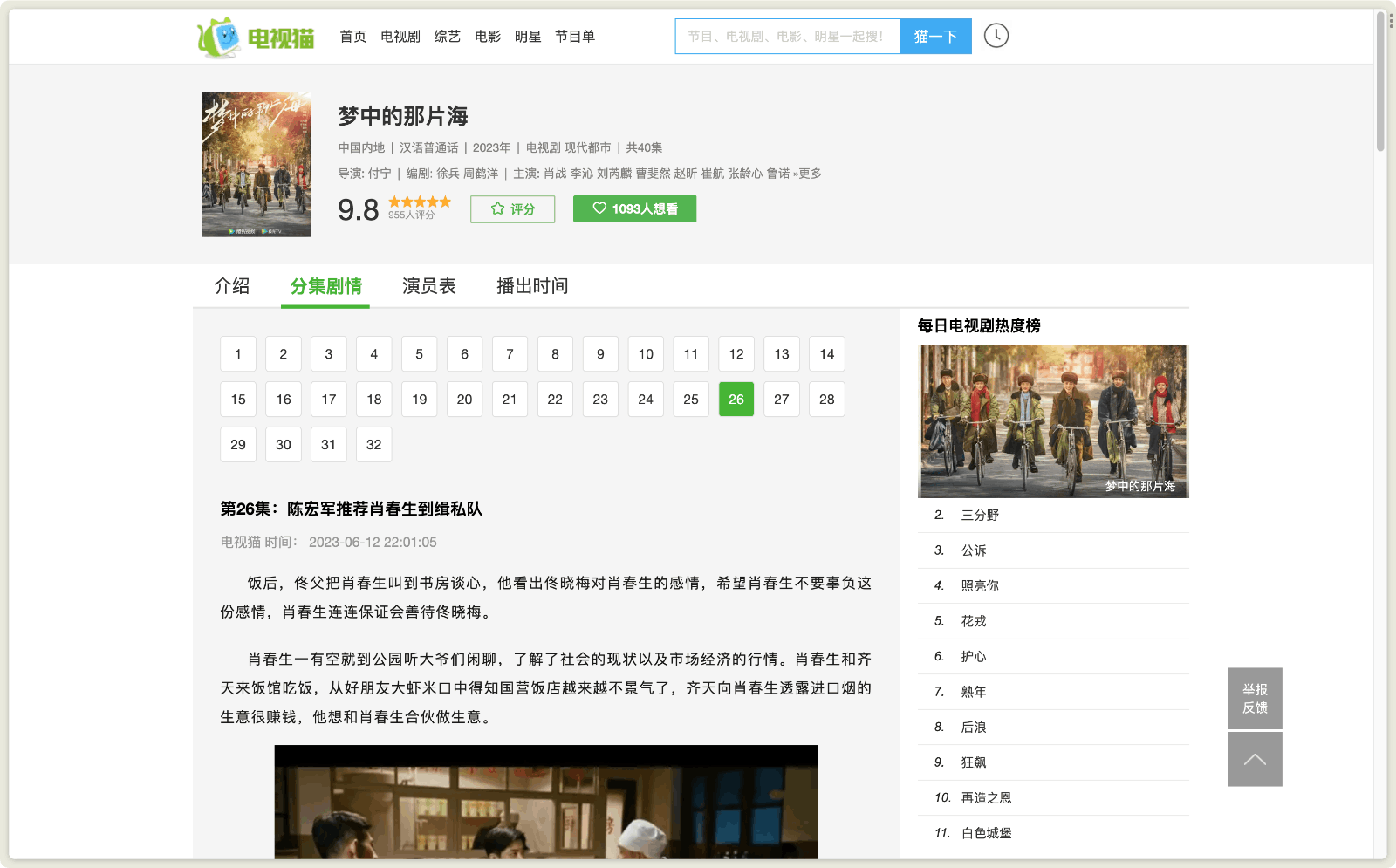The height and width of the screenshot is (868, 1396).
Task: Open 狂飙 in the popularity ranking
Action: click(974, 762)
